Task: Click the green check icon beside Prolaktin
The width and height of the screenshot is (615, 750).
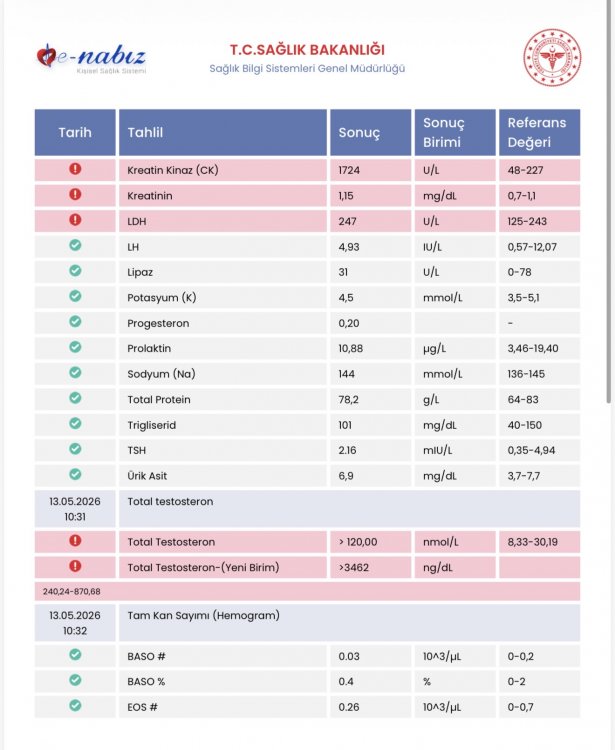Action: click(75, 347)
